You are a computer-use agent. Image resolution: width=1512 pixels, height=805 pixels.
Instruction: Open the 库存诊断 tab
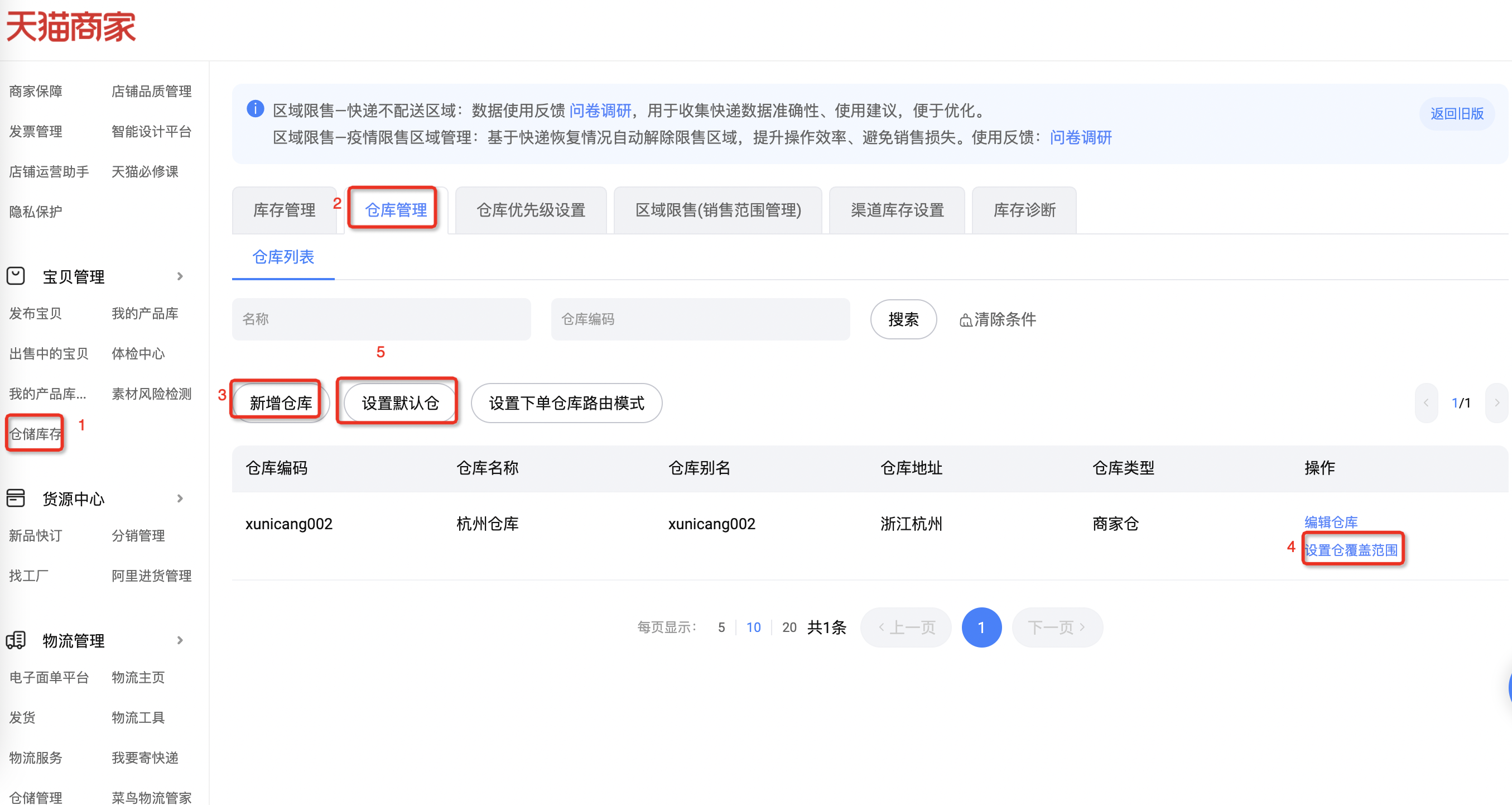(1024, 210)
